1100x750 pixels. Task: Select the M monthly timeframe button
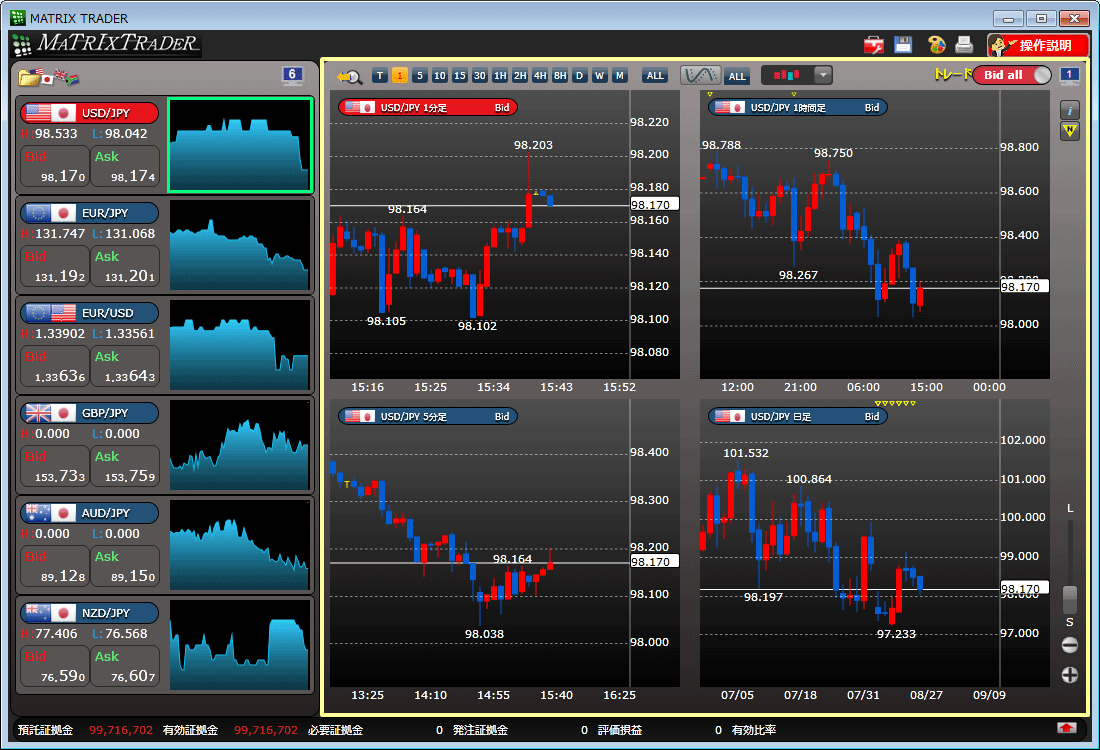tap(619, 75)
